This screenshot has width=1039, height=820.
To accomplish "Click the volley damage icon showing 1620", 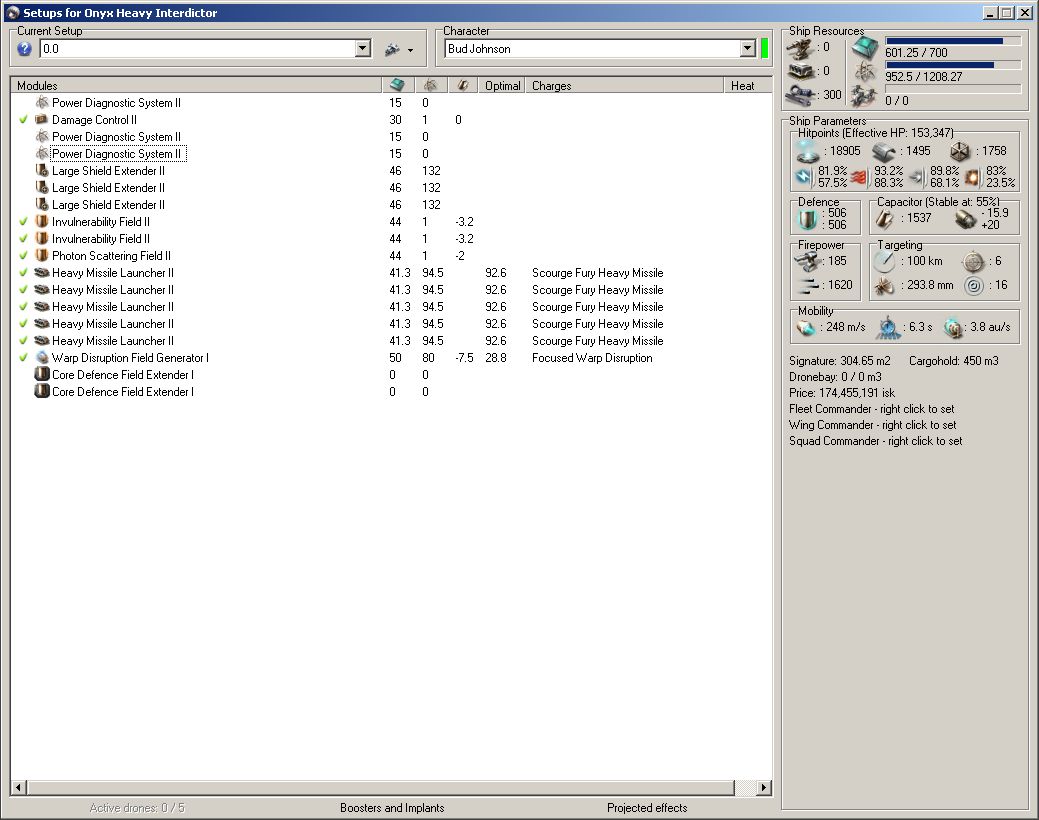I will pos(808,286).
